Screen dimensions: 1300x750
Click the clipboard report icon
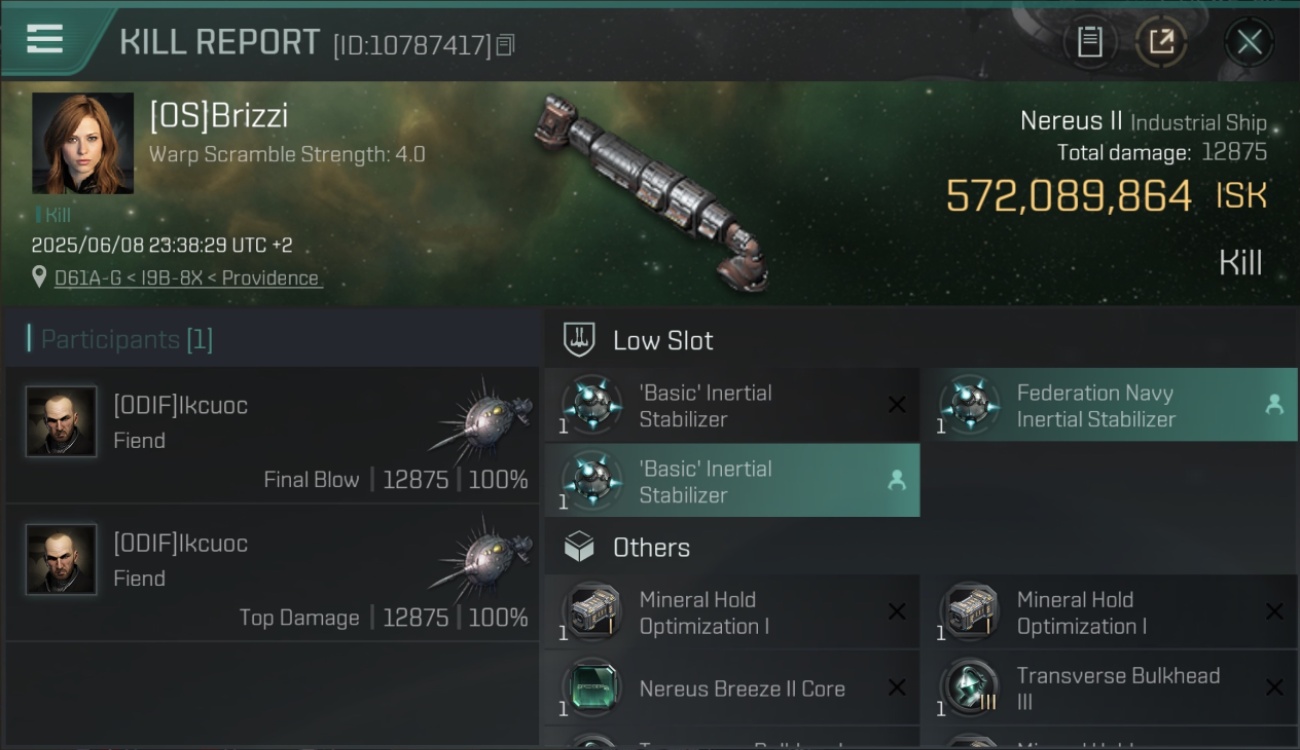coord(1089,42)
